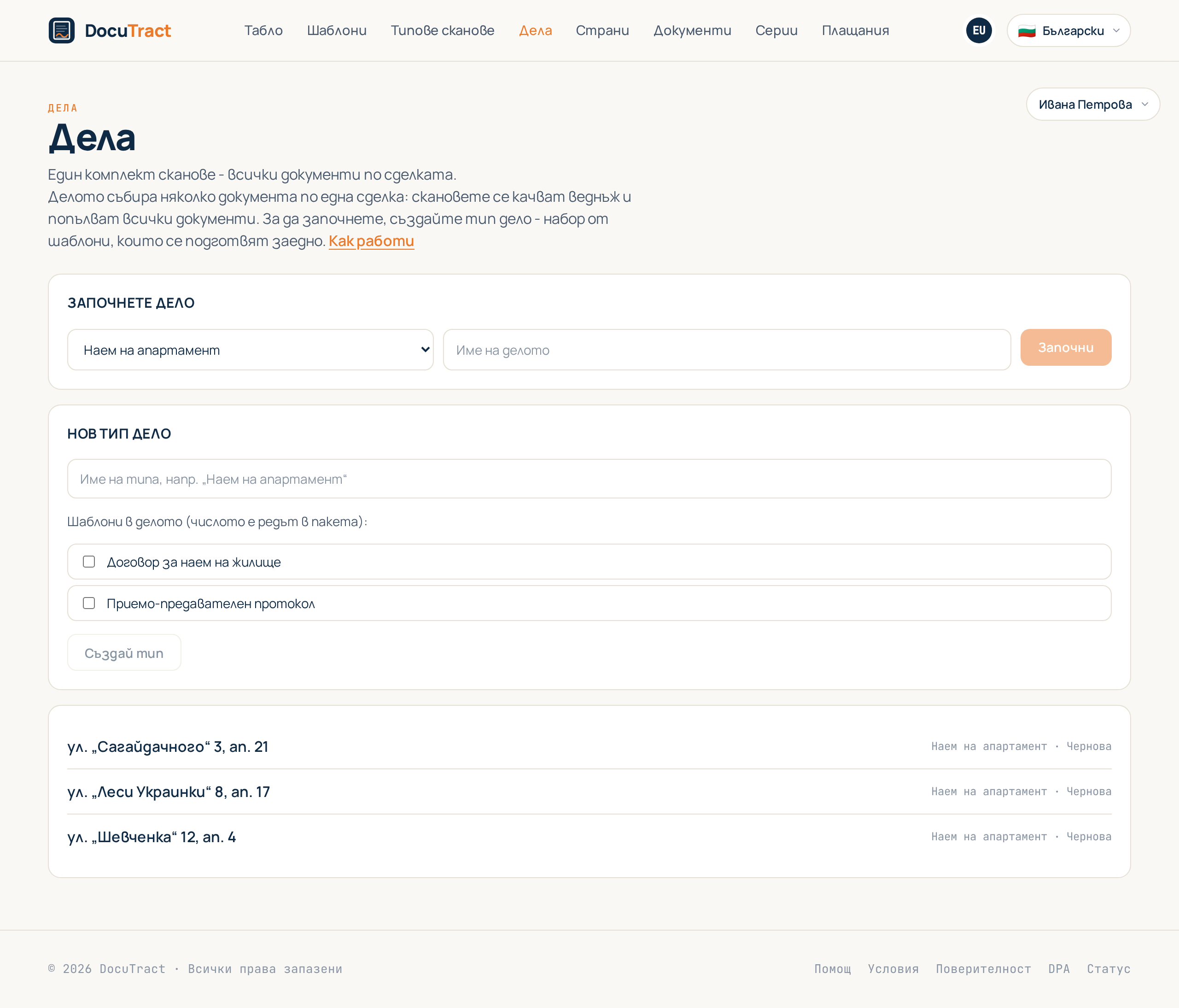
Task: Open Типове сканове in navigation
Action: pos(443,30)
